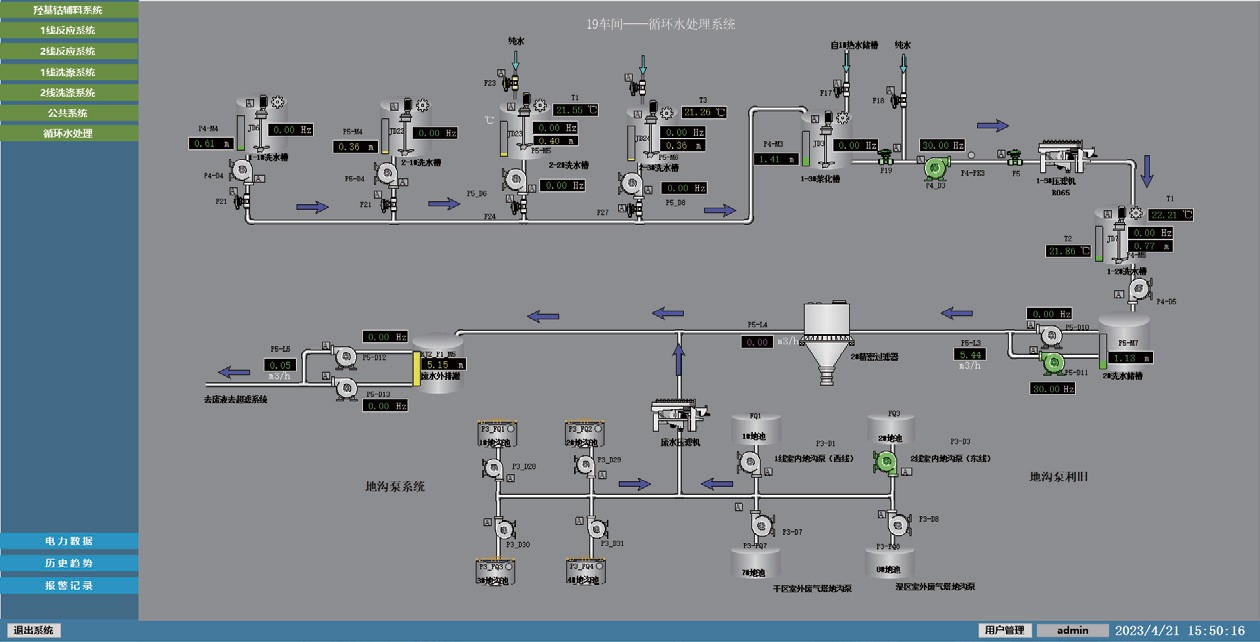This screenshot has height=642, width=1260.
Task: Open the gear settings on 2-2# wash tank
Action: 540,105
